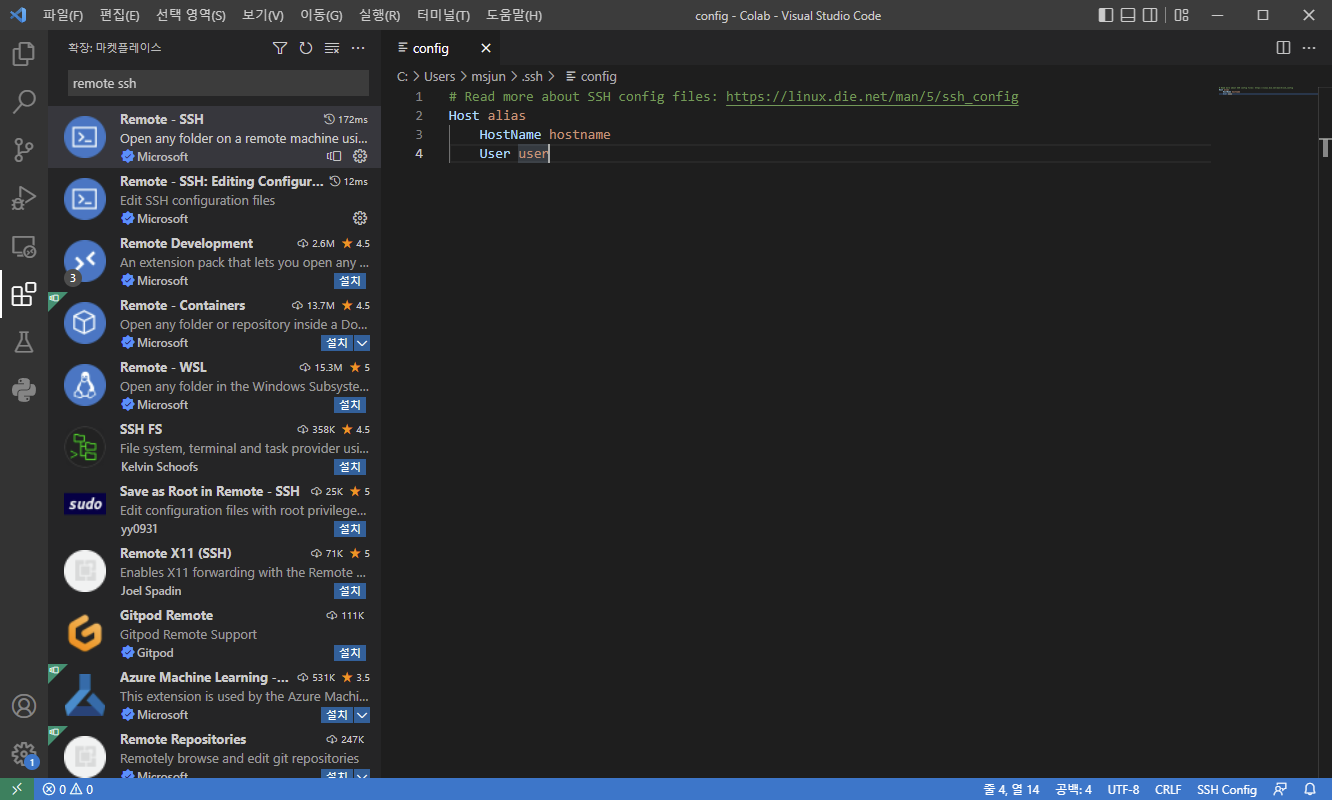Screen dimensions: 1332x800
Task: Toggle secondary side bar visibility
Action: pos(1151,15)
